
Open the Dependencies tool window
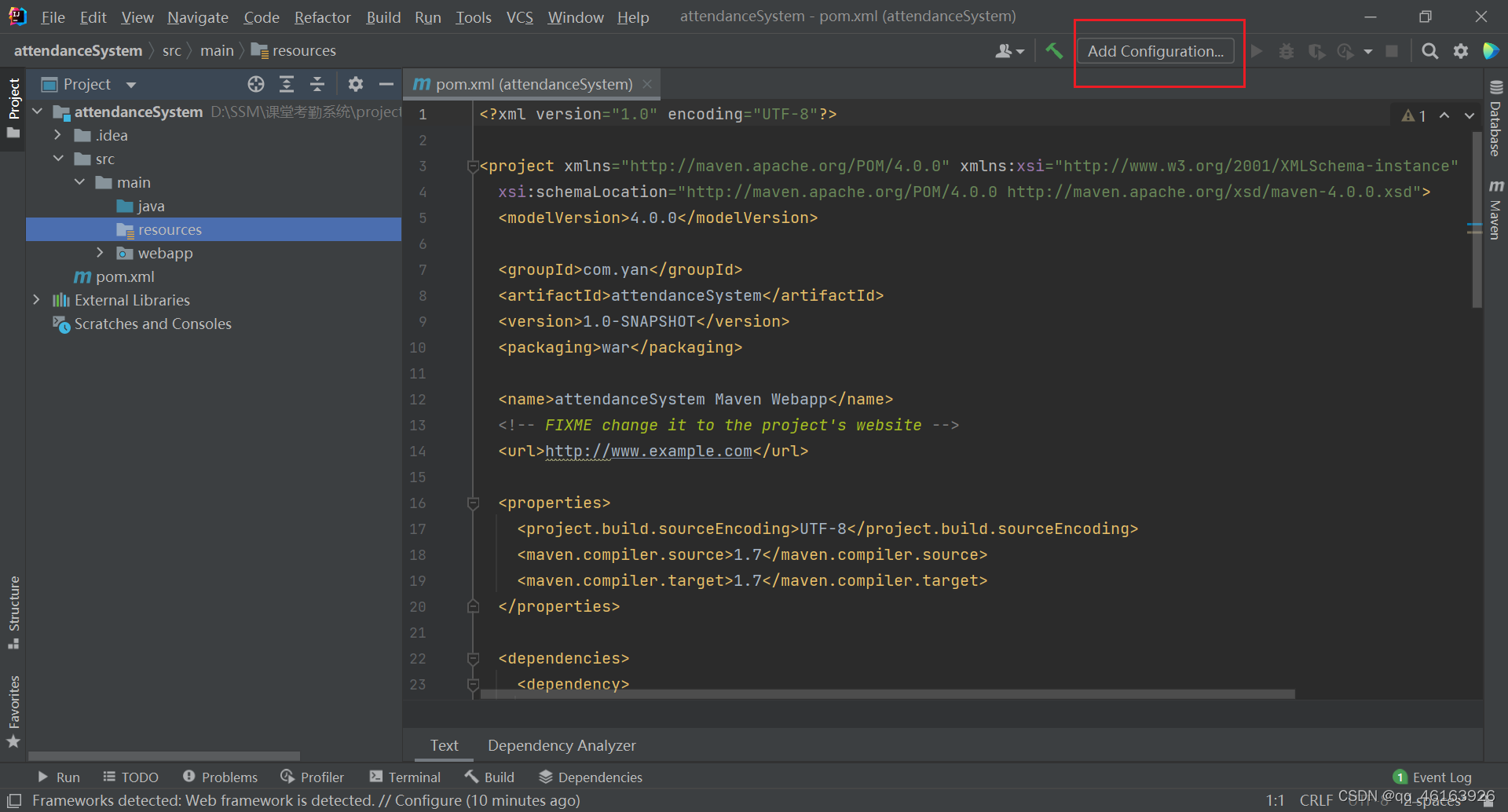[x=591, y=777]
